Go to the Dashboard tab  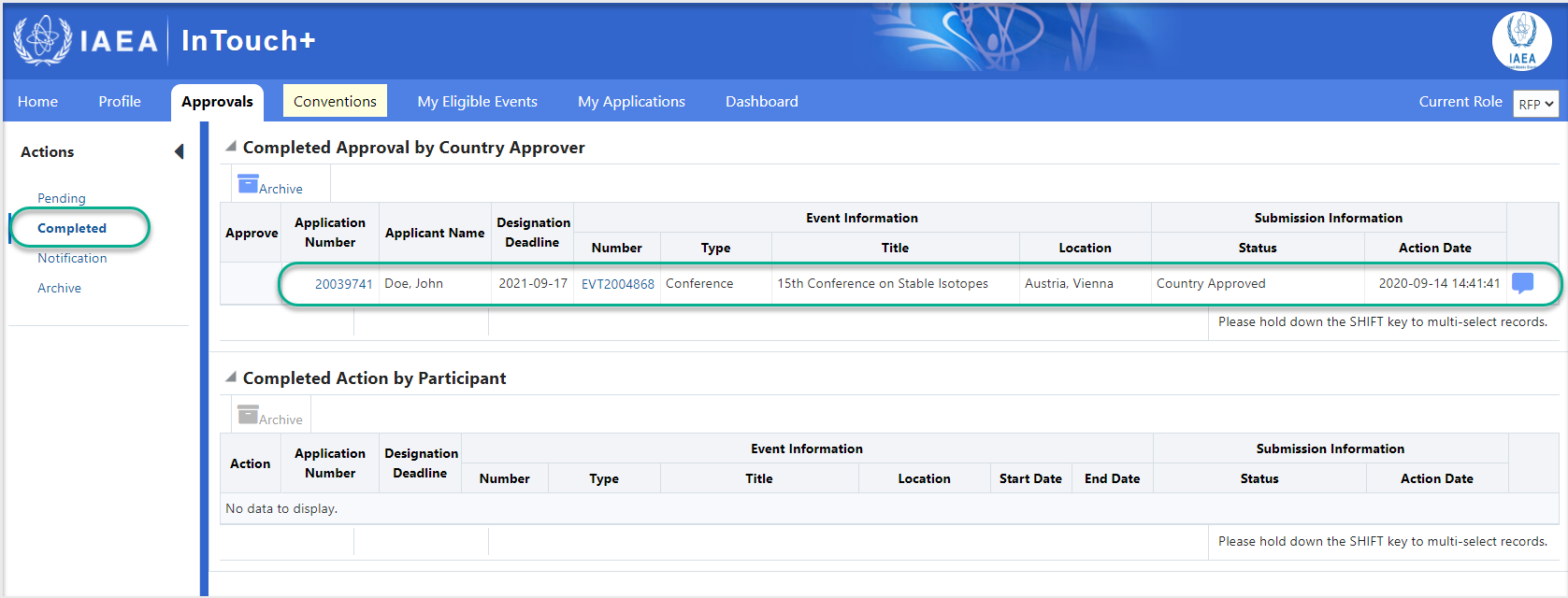click(x=762, y=101)
